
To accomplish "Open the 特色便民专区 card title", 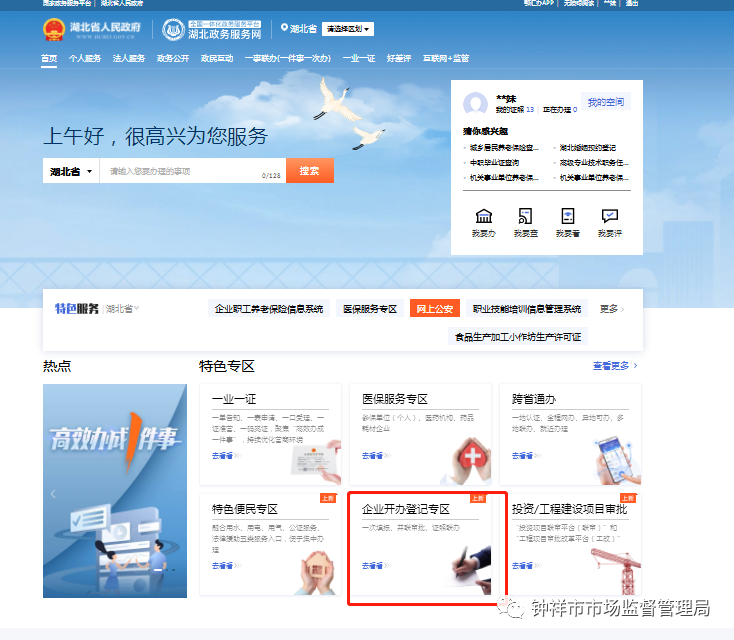I will 245,509.
